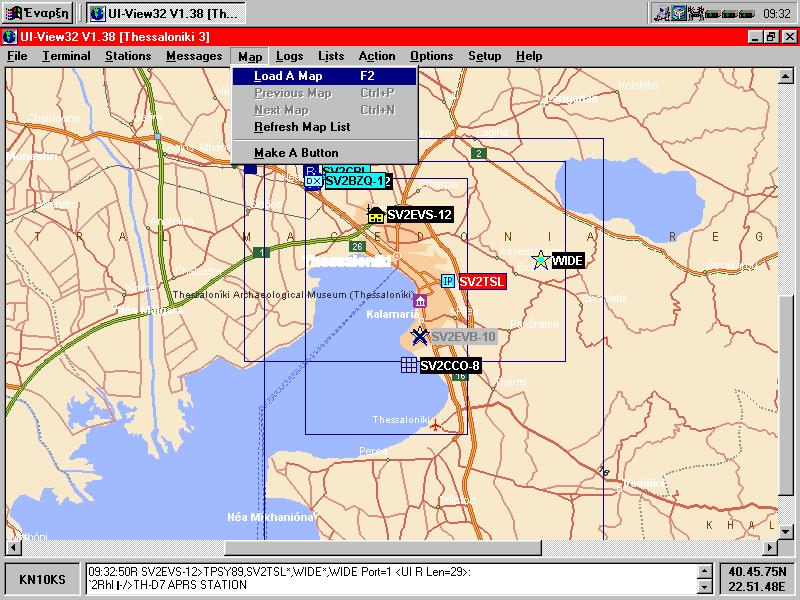This screenshot has width=800, height=600.
Task: Click the SV2EVS-12 station label
Action: [419, 215]
